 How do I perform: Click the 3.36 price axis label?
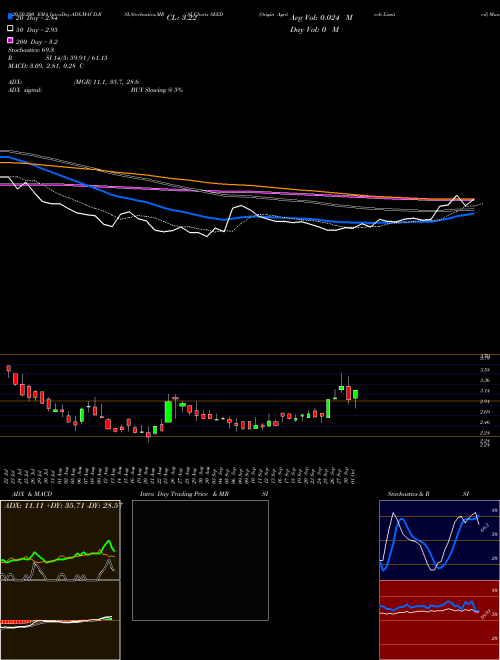[484, 381]
